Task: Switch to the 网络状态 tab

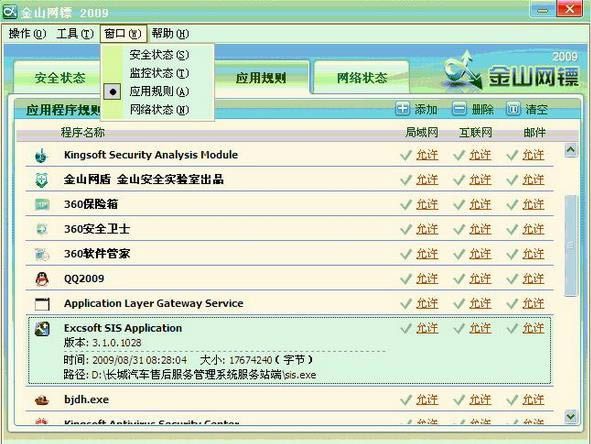Action: (x=362, y=78)
